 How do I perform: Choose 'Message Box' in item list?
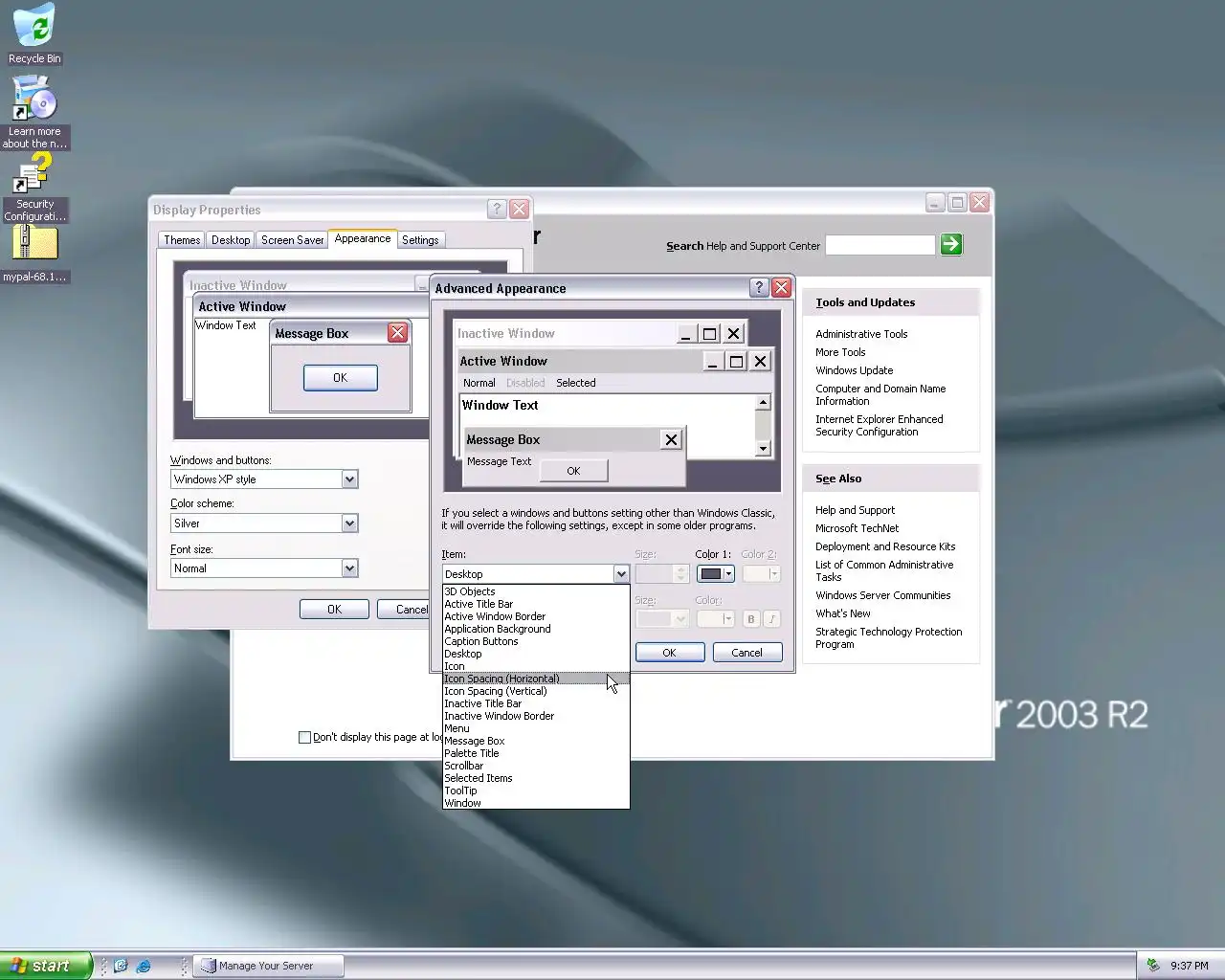click(x=536, y=741)
